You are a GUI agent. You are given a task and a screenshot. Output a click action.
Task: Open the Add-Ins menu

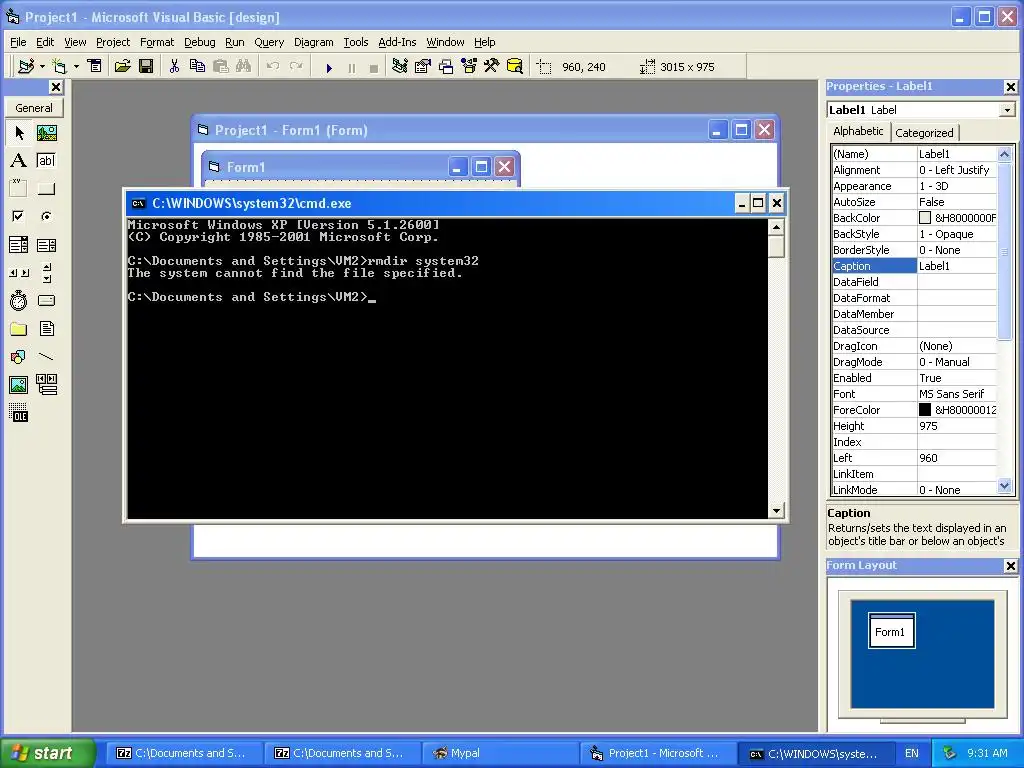pos(397,42)
